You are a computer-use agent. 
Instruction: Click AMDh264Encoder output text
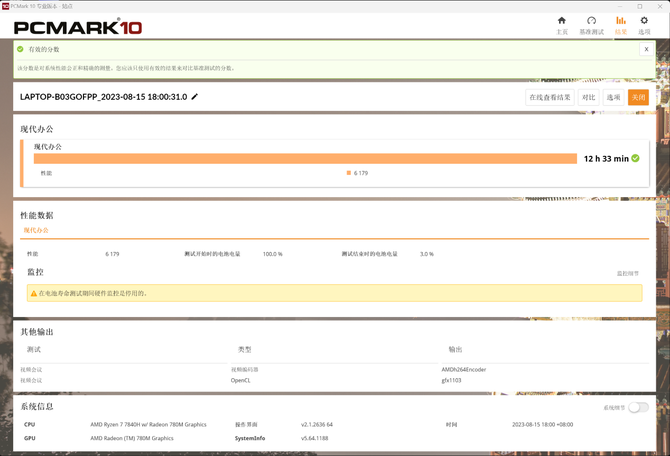pos(464,370)
